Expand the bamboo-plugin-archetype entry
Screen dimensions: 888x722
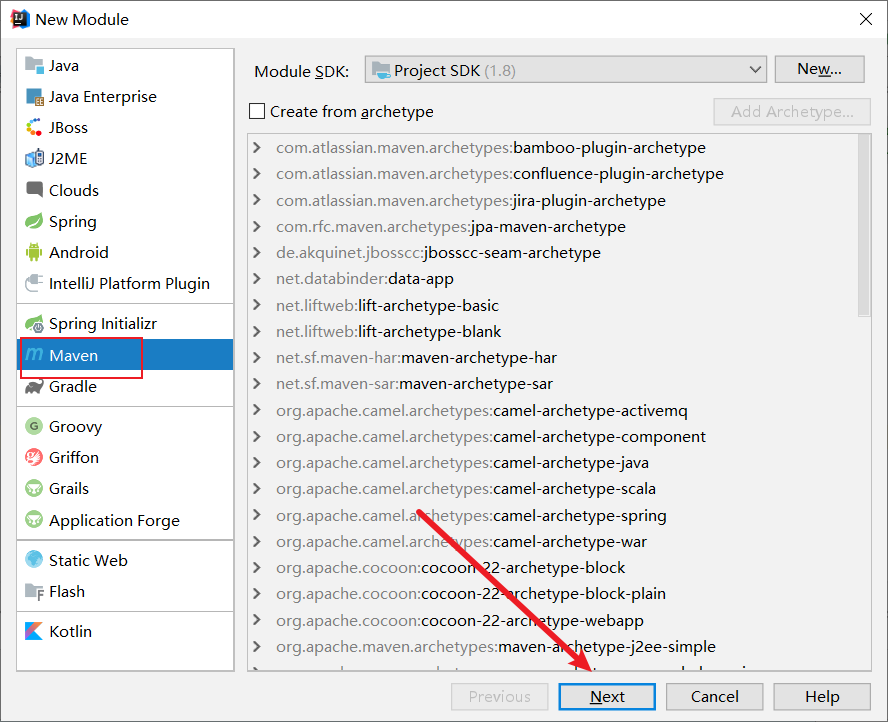[x=257, y=148]
